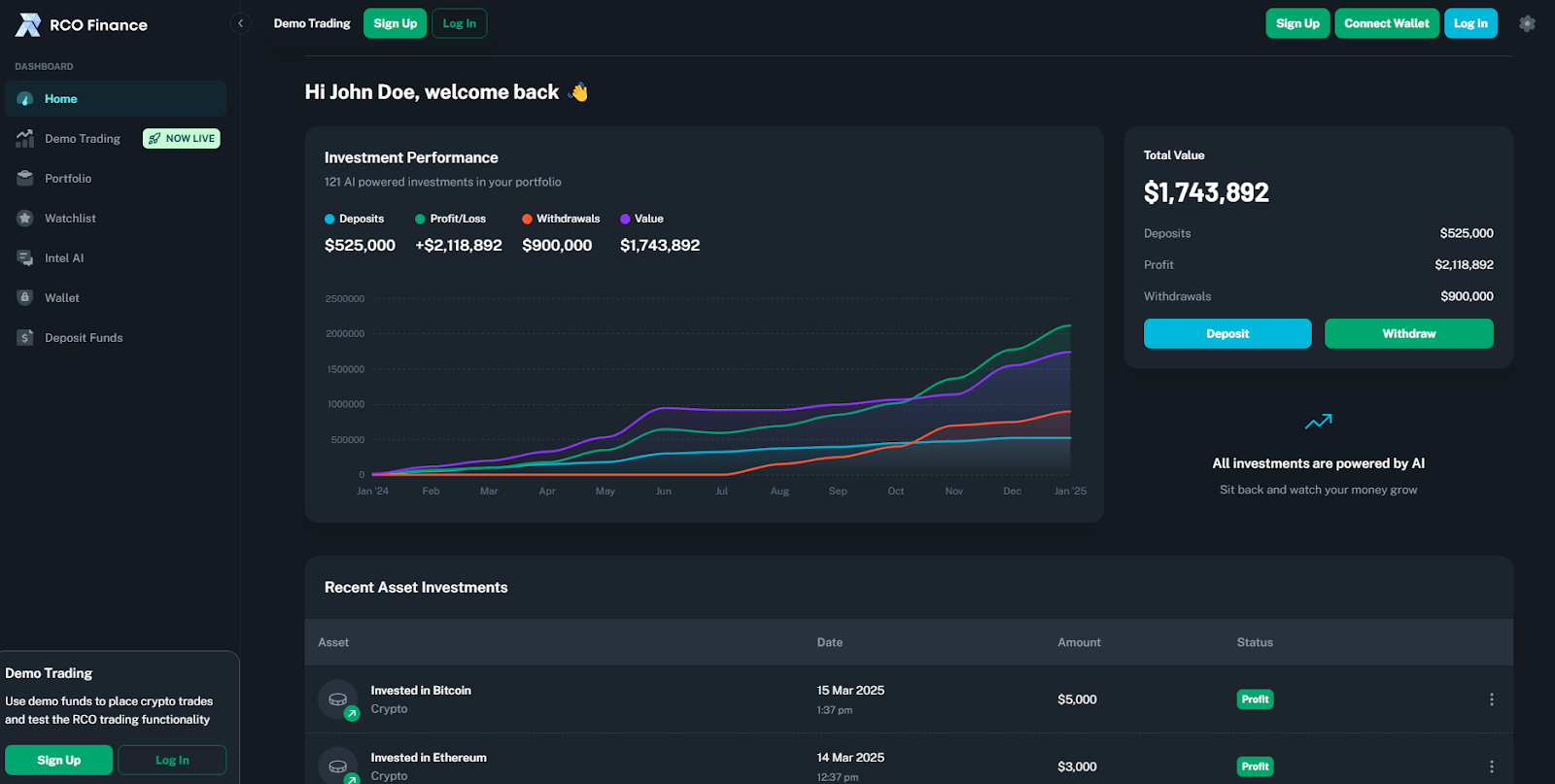1555x784 pixels.
Task: Open the Demo Trading top navigation item
Action: coord(312,23)
